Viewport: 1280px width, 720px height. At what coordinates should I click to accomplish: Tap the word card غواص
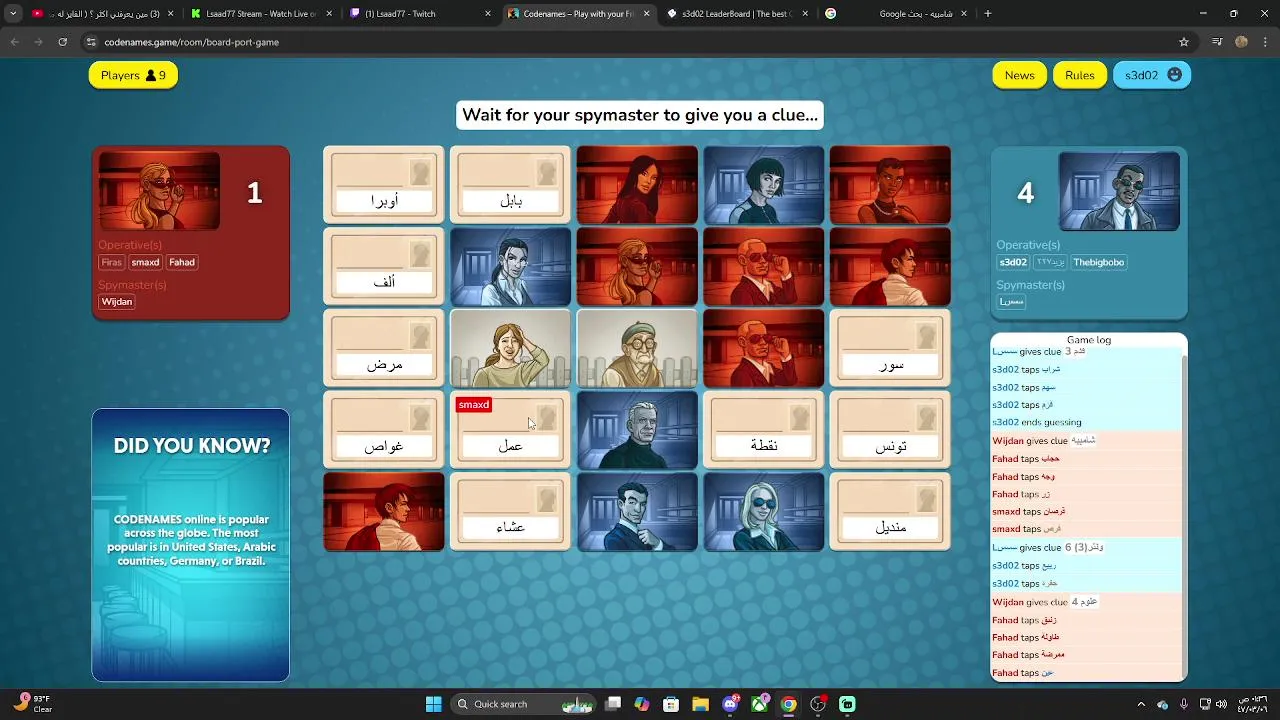(x=384, y=430)
